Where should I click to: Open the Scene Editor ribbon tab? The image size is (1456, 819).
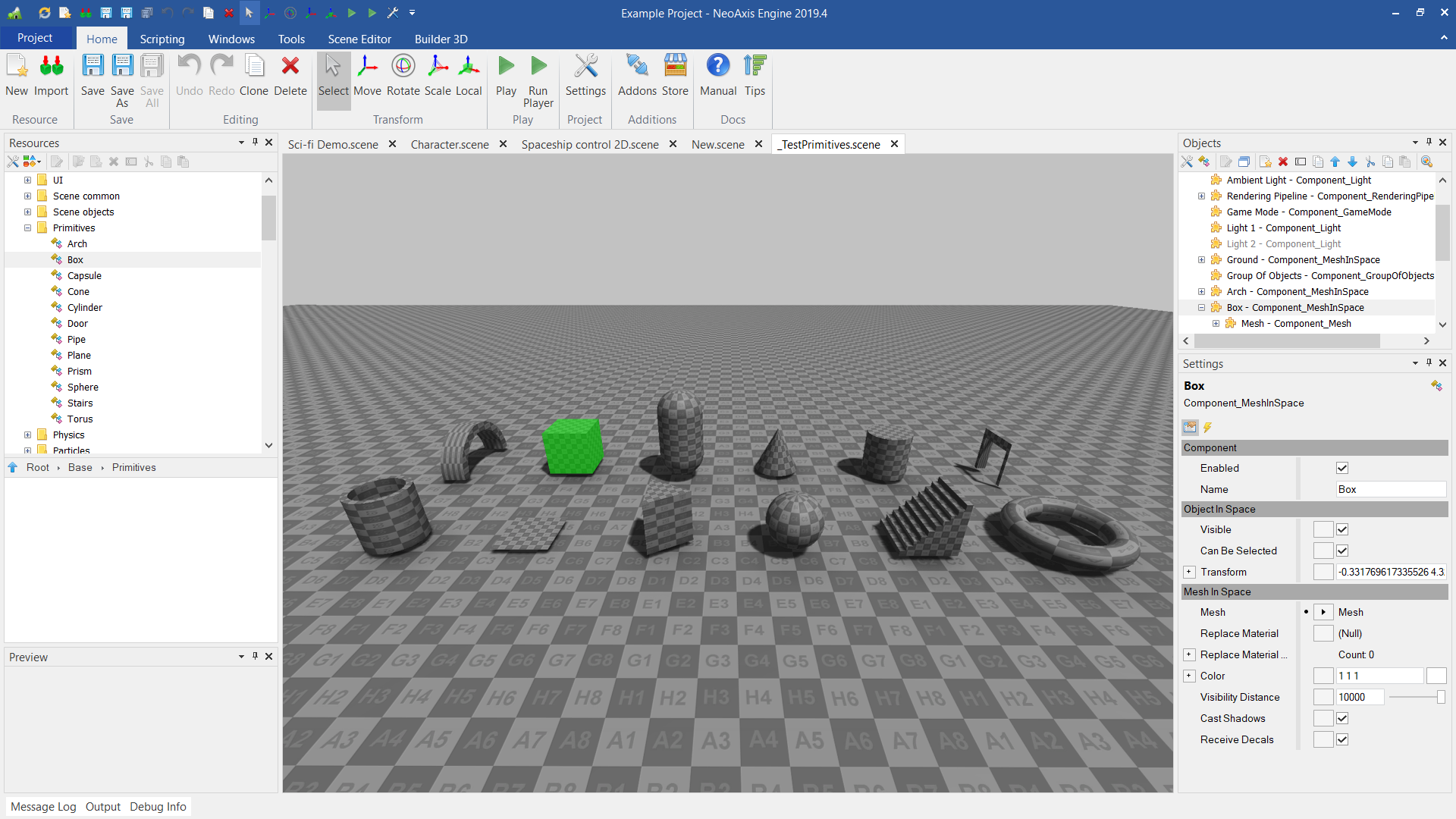(359, 39)
